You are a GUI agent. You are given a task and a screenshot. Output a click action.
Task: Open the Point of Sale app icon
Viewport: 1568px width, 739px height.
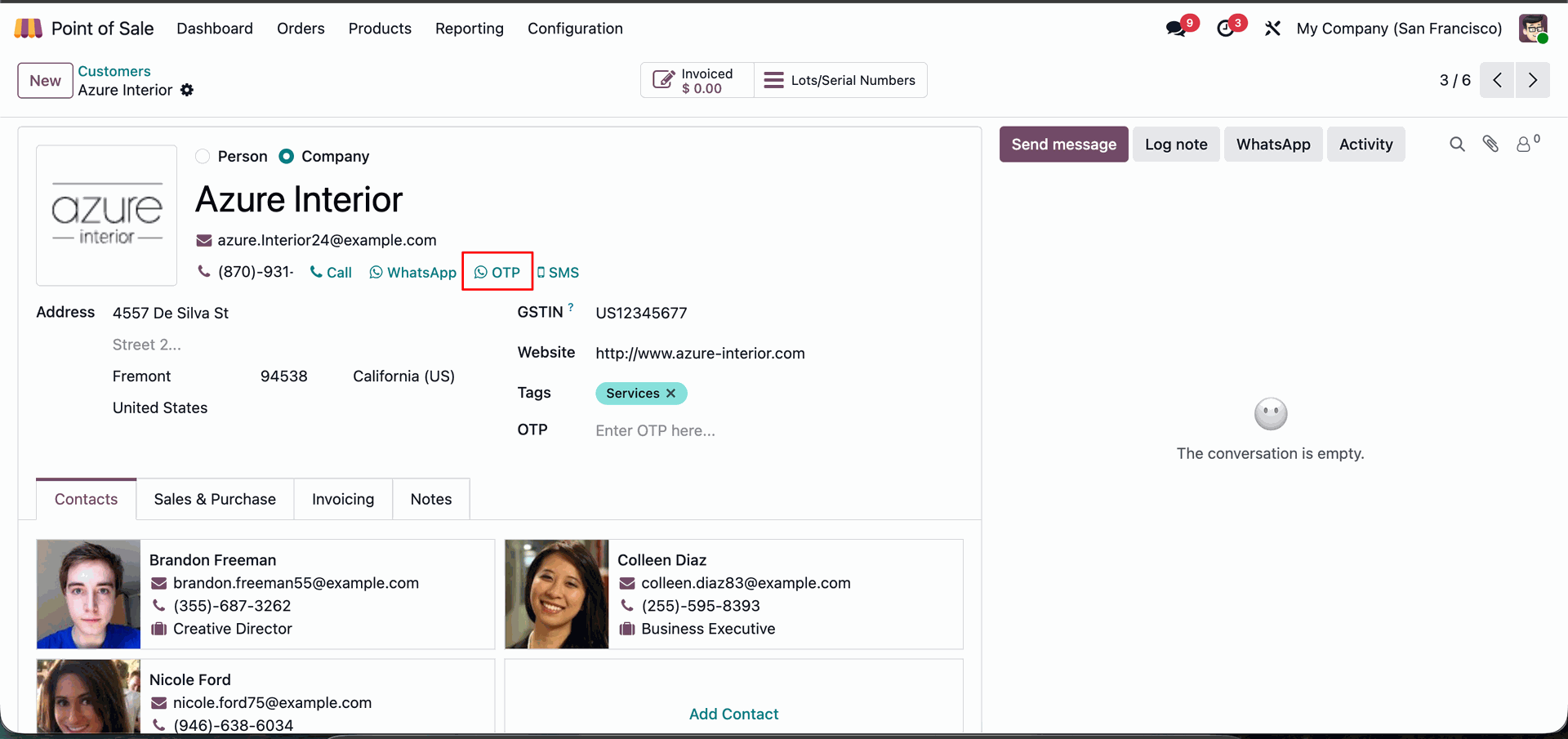coord(28,29)
